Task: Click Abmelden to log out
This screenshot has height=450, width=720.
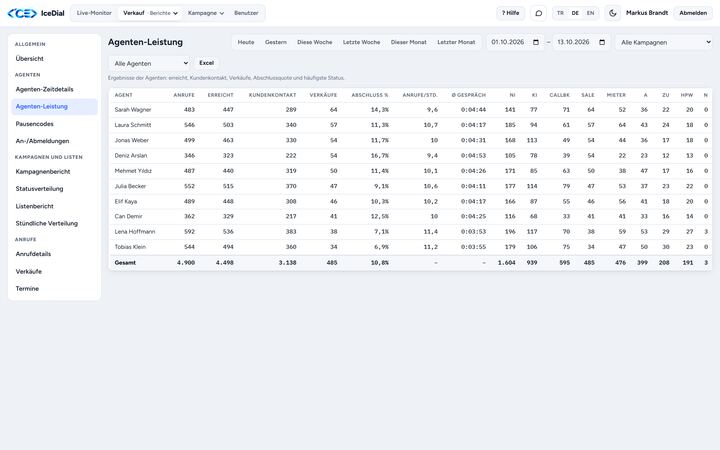Action: click(x=693, y=13)
